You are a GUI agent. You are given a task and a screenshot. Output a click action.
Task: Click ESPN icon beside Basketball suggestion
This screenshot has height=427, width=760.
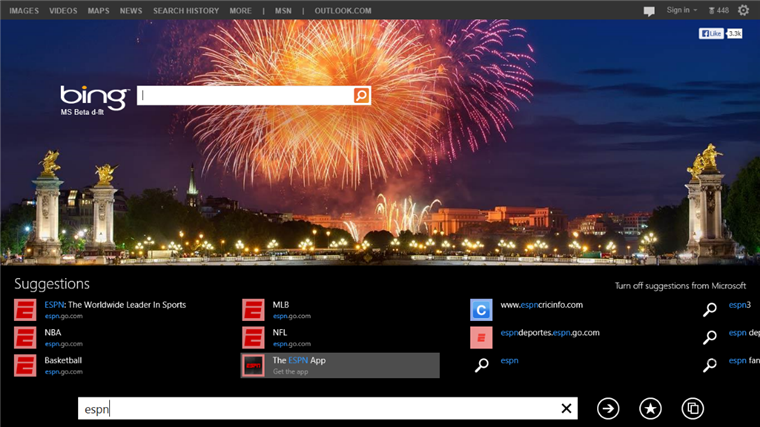click(25, 365)
